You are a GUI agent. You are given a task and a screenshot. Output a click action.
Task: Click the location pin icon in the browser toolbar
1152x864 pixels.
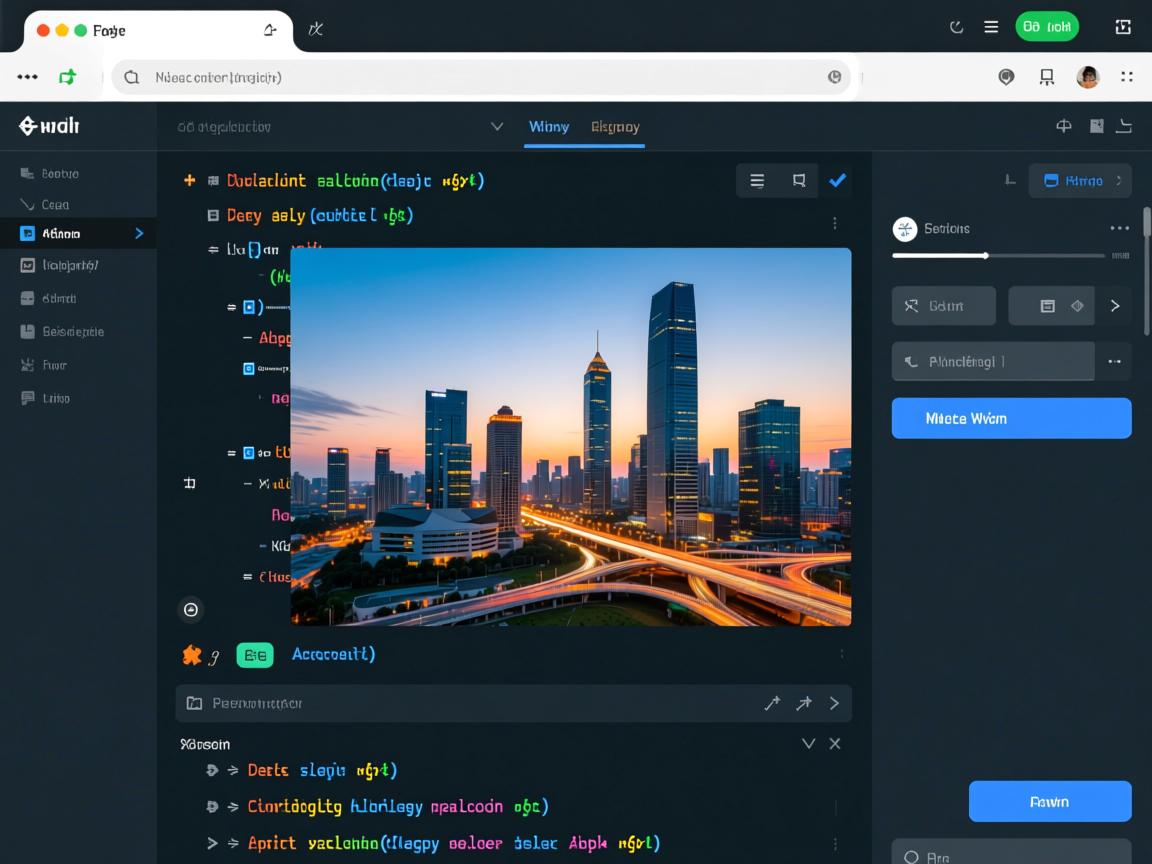(x=1006, y=77)
